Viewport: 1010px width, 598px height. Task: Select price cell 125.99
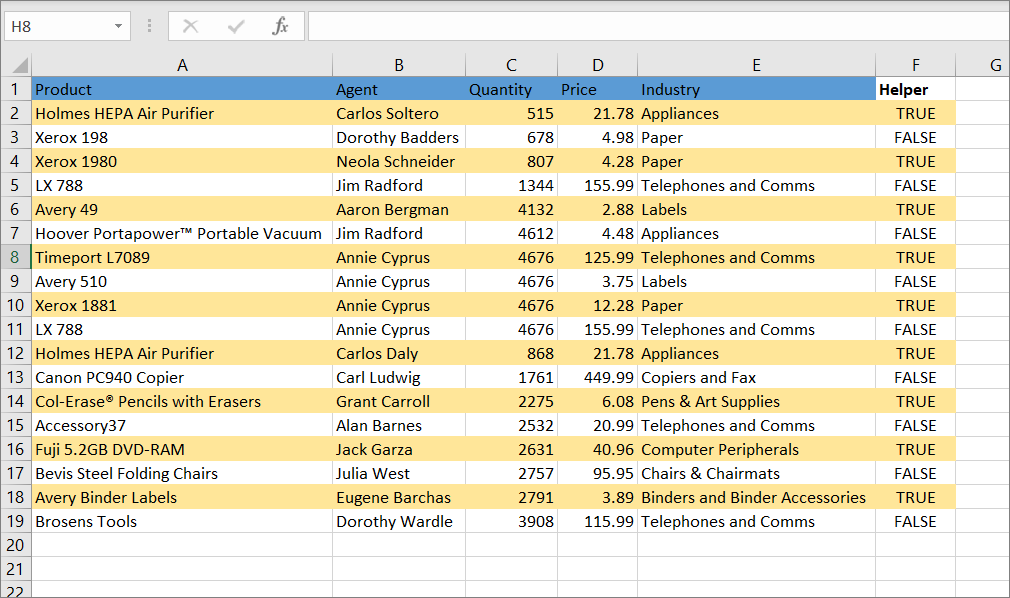[598, 257]
